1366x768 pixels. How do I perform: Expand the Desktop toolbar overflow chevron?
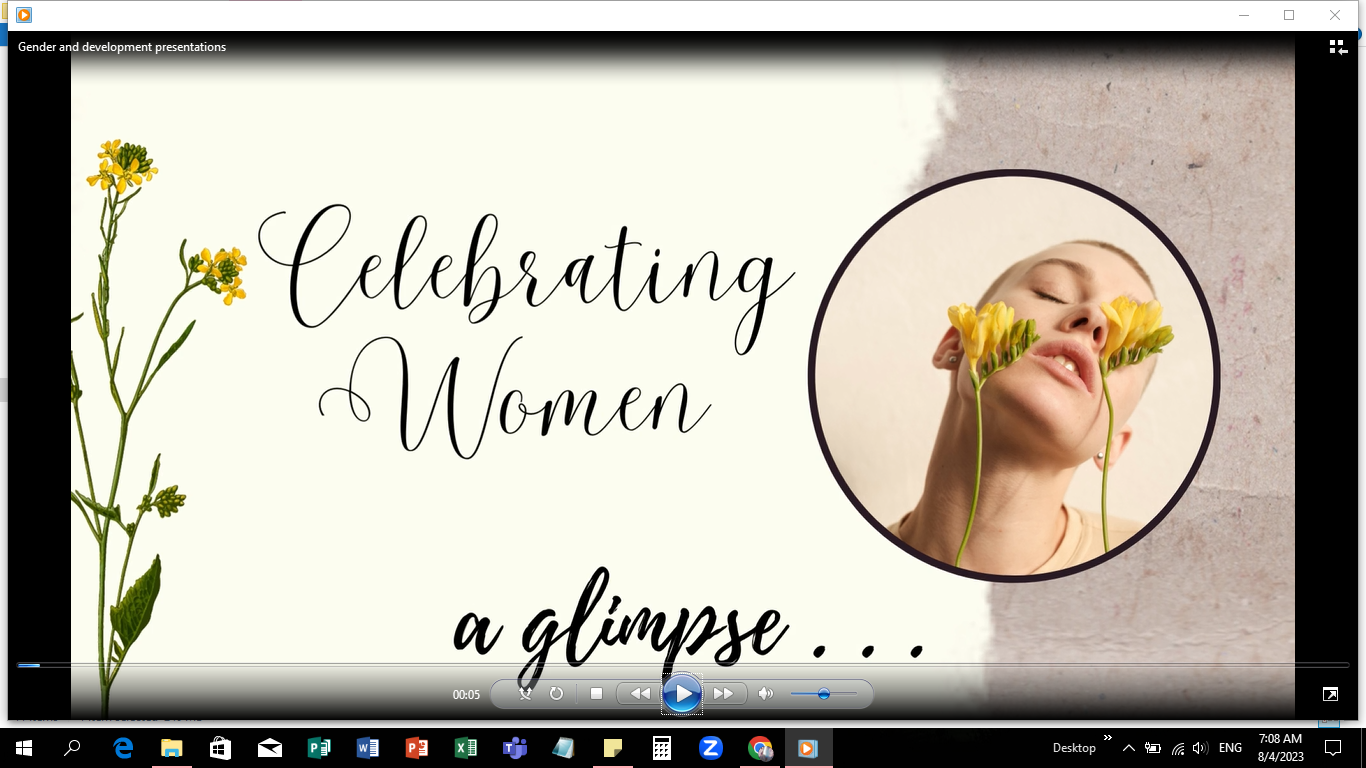1107,738
